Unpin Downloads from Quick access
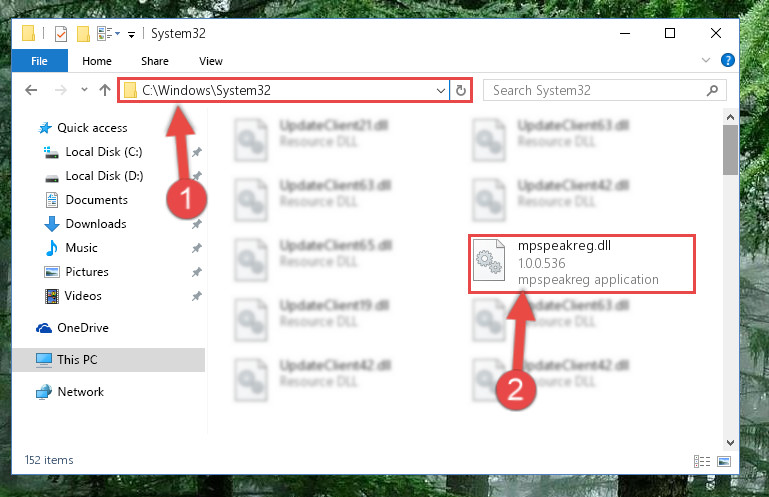The image size is (769, 497). [x=196, y=224]
